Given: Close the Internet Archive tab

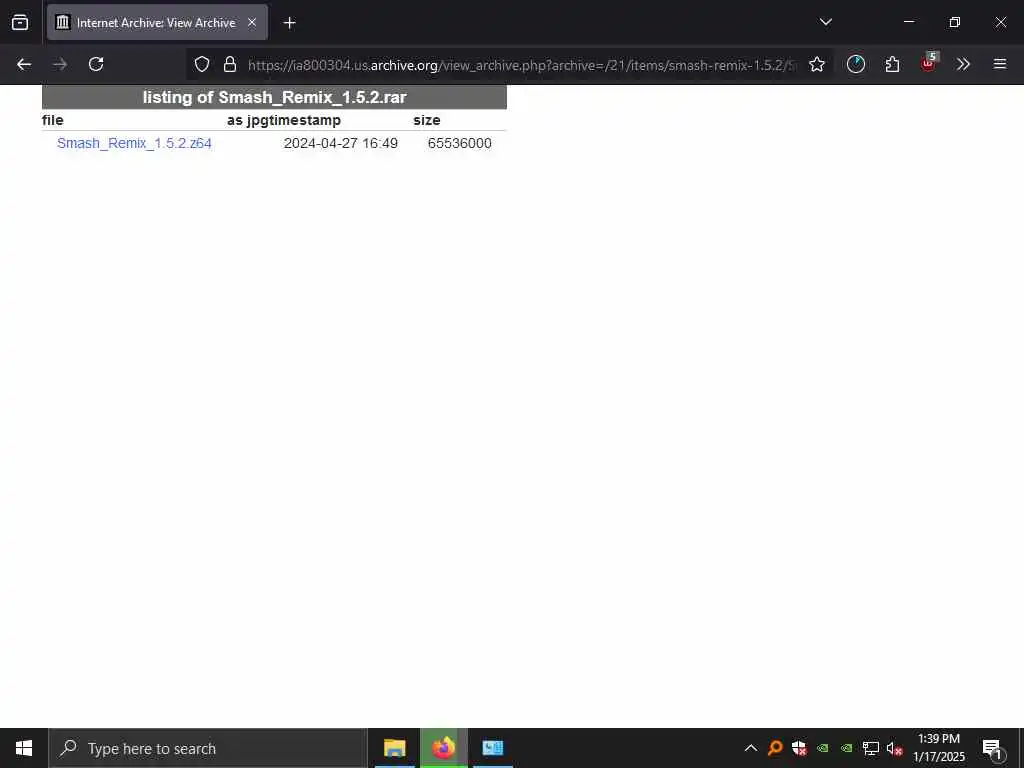Looking at the screenshot, I should click(252, 22).
